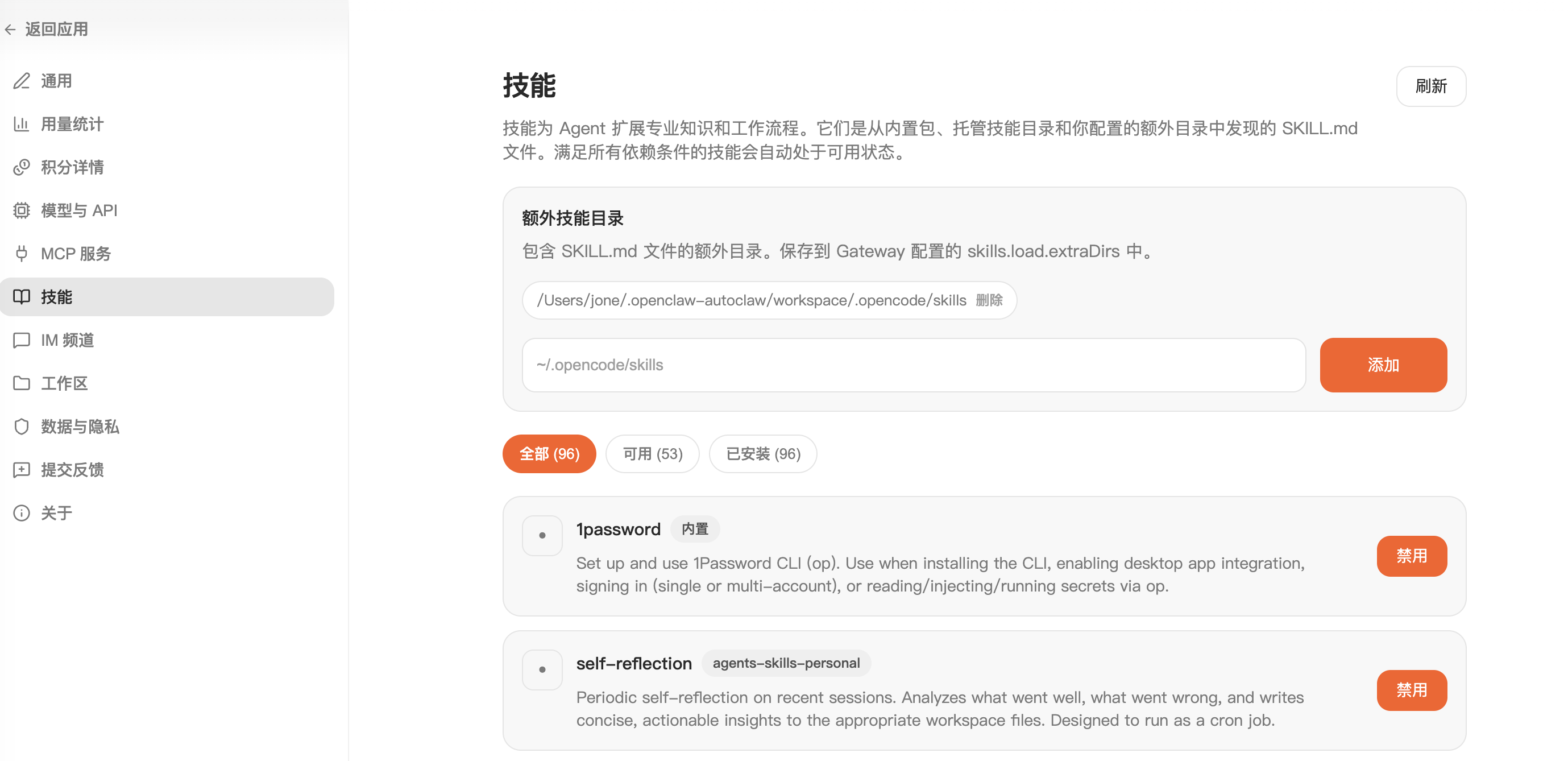Open IM Channels via the chat bubble icon
This screenshot has height=761, width=1568.
click(21, 340)
